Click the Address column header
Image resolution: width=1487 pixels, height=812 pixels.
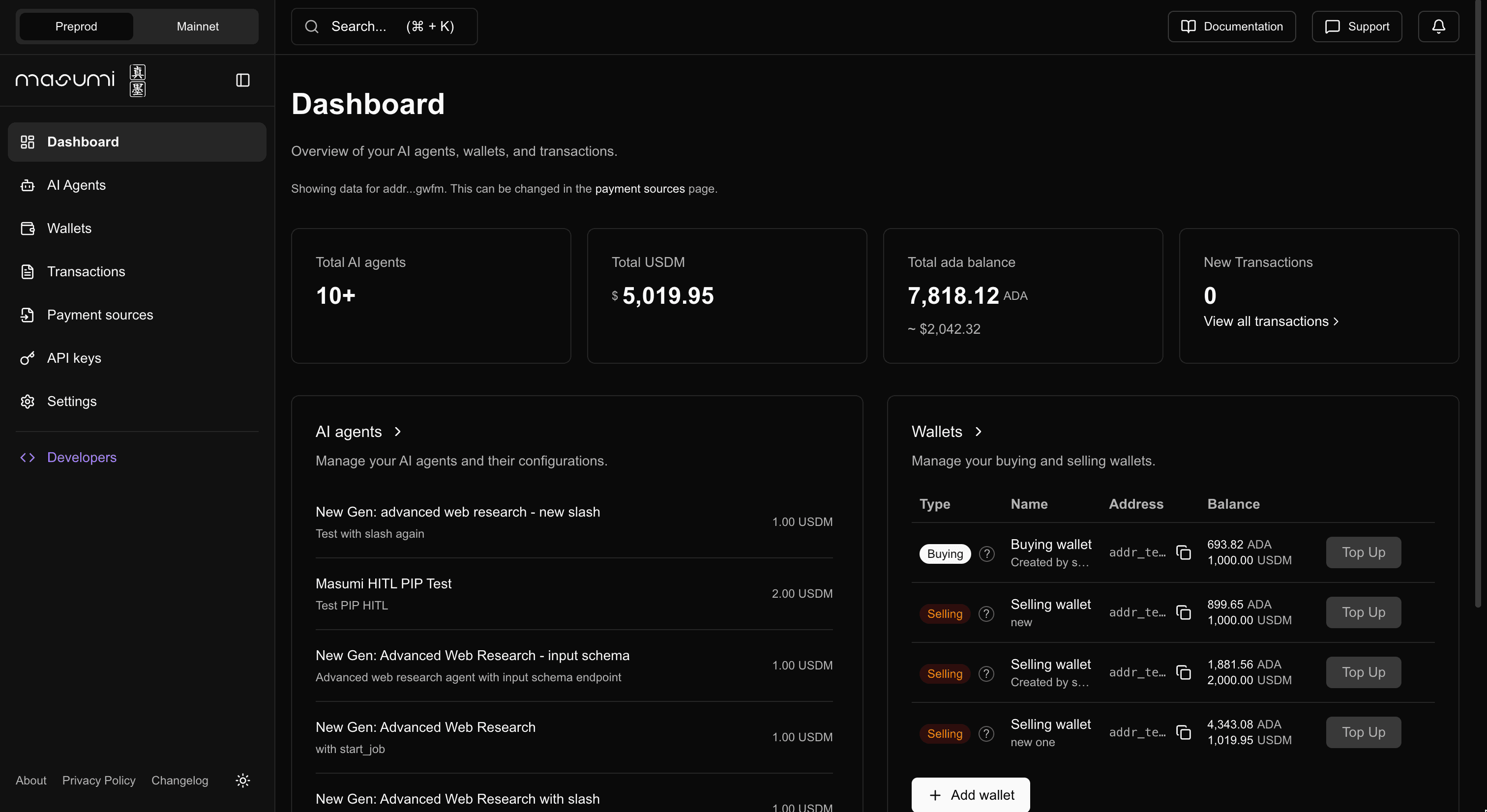point(1136,504)
